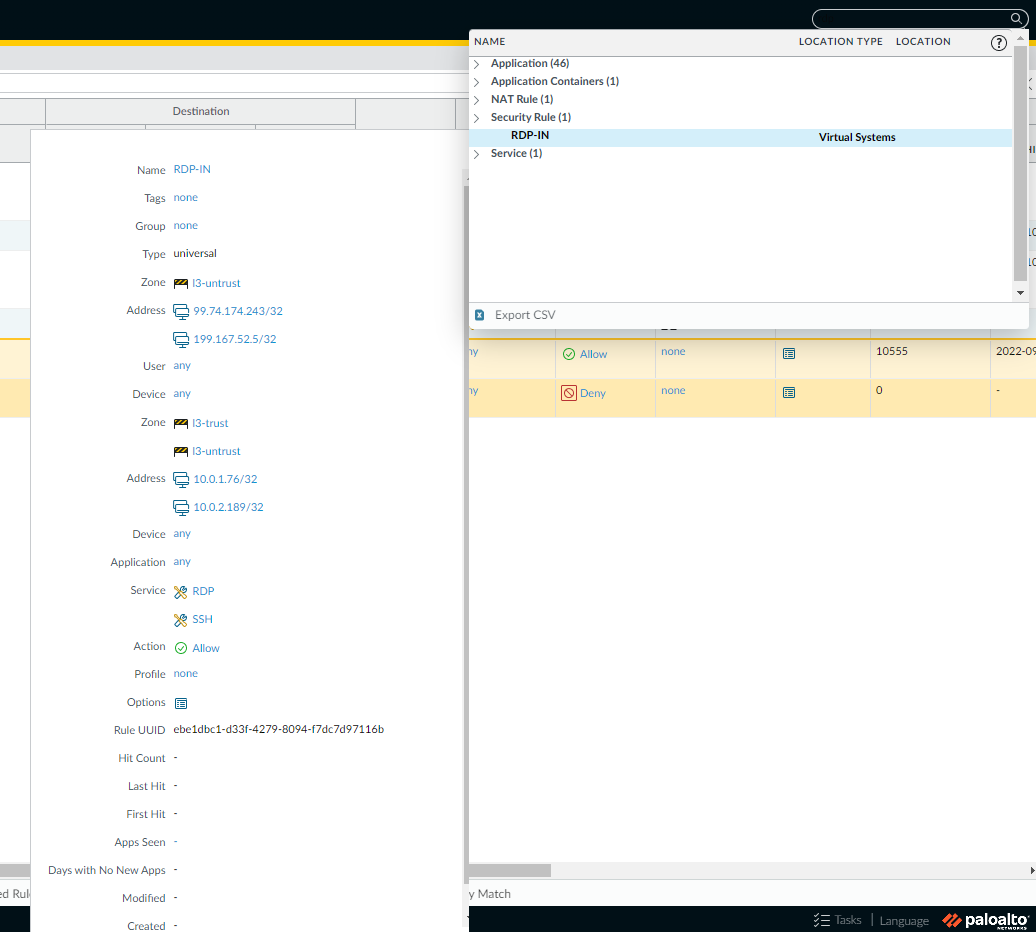Click the search results vertical scrollbar
1036x932 pixels.
(1020, 160)
